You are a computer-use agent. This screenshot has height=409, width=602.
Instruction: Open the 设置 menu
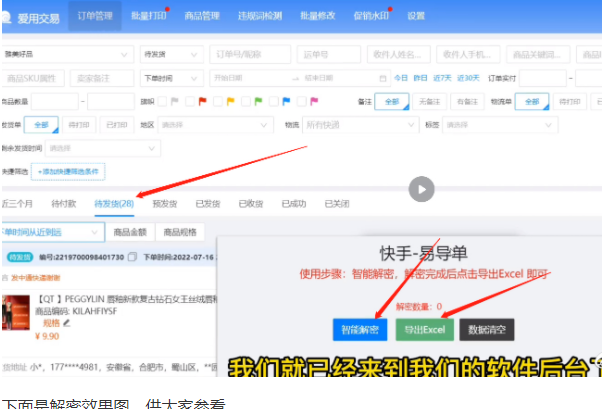pyautogui.click(x=416, y=16)
